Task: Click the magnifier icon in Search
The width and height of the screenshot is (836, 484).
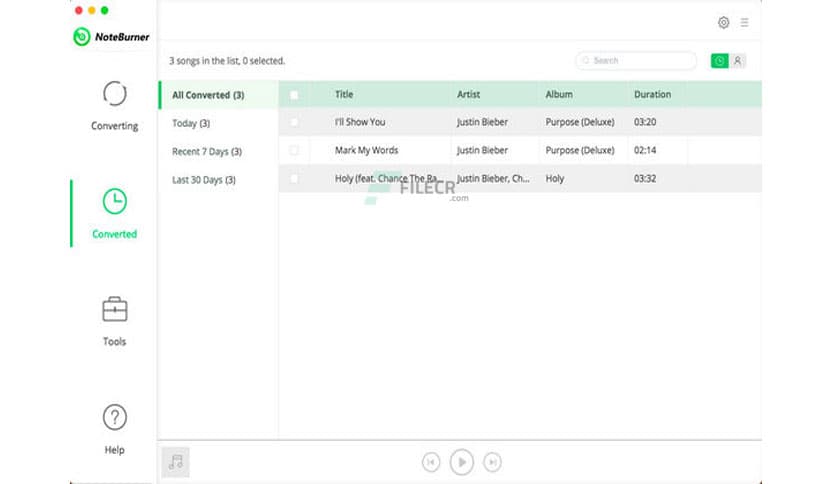Action: [x=585, y=61]
